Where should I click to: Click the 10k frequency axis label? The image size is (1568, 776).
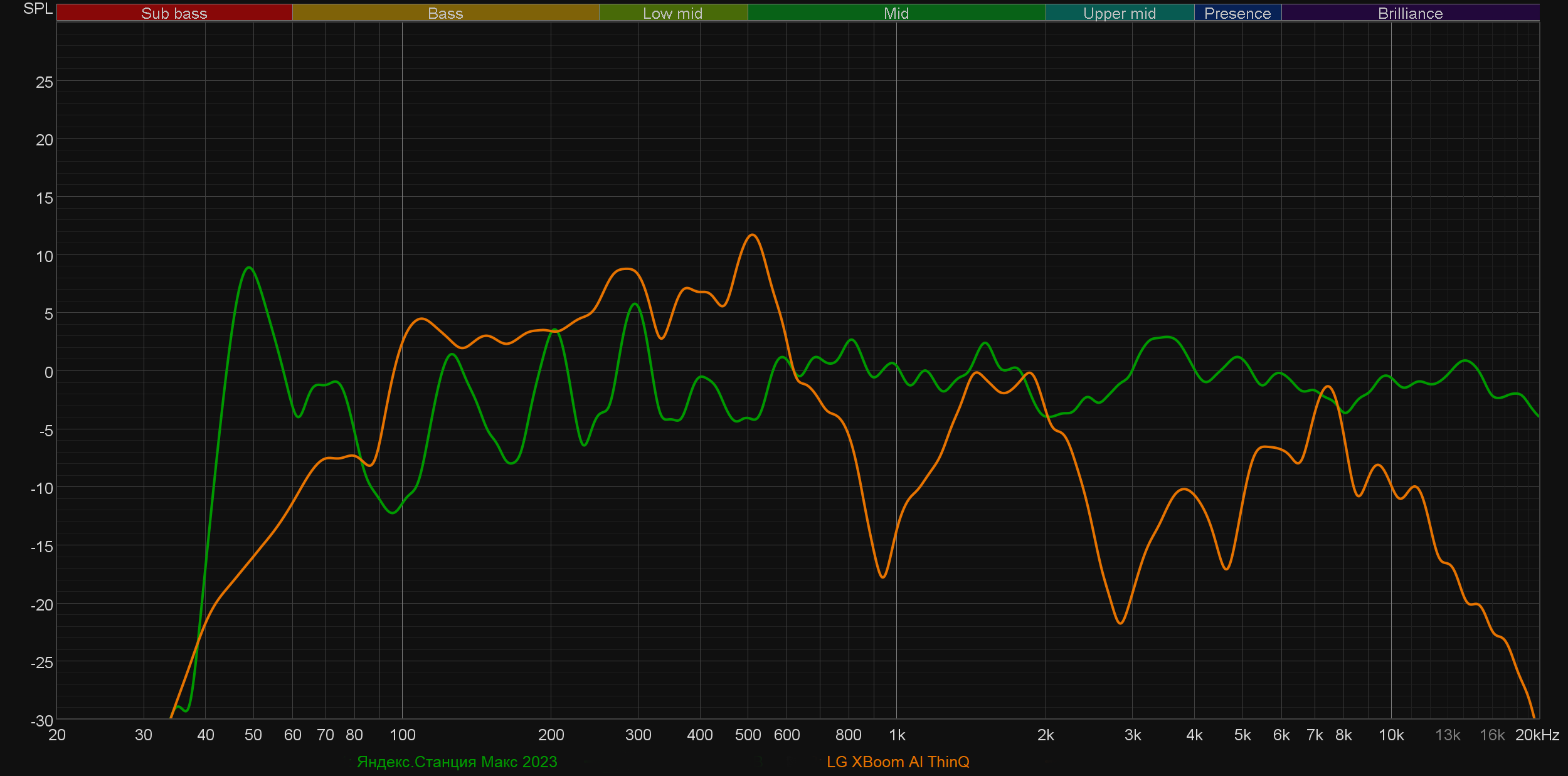point(1391,735)
